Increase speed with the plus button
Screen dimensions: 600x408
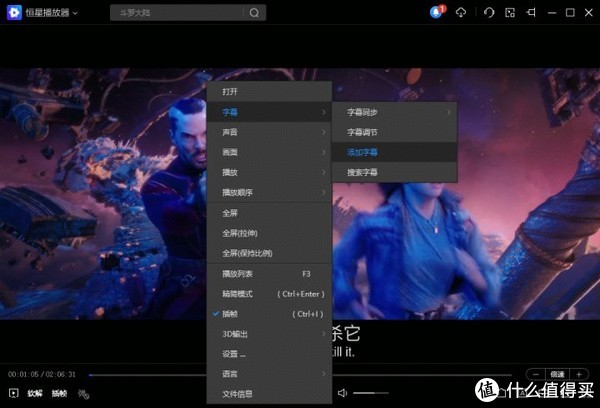point(579,374)
